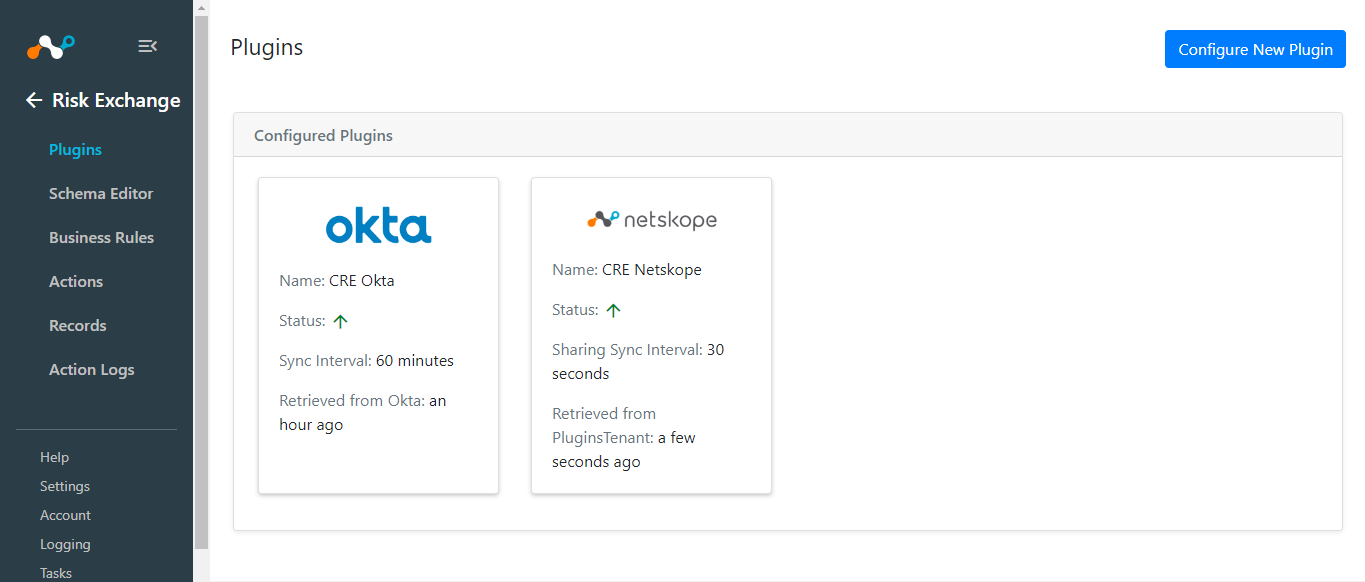Open Settings from sidebar footer

pos(65,486)
